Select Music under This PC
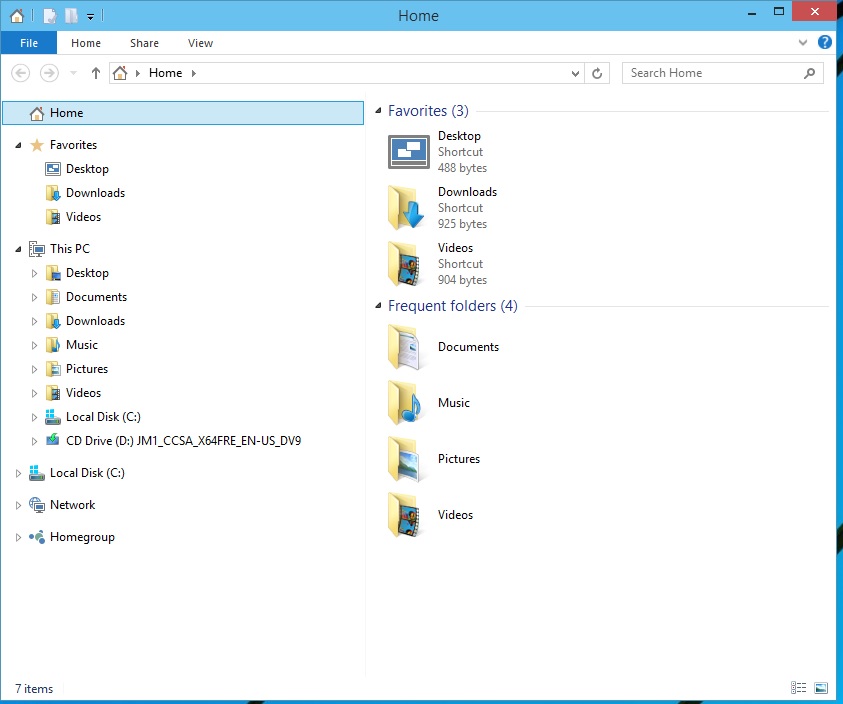Screen dimensions: 843x704 tap(82, 345)
